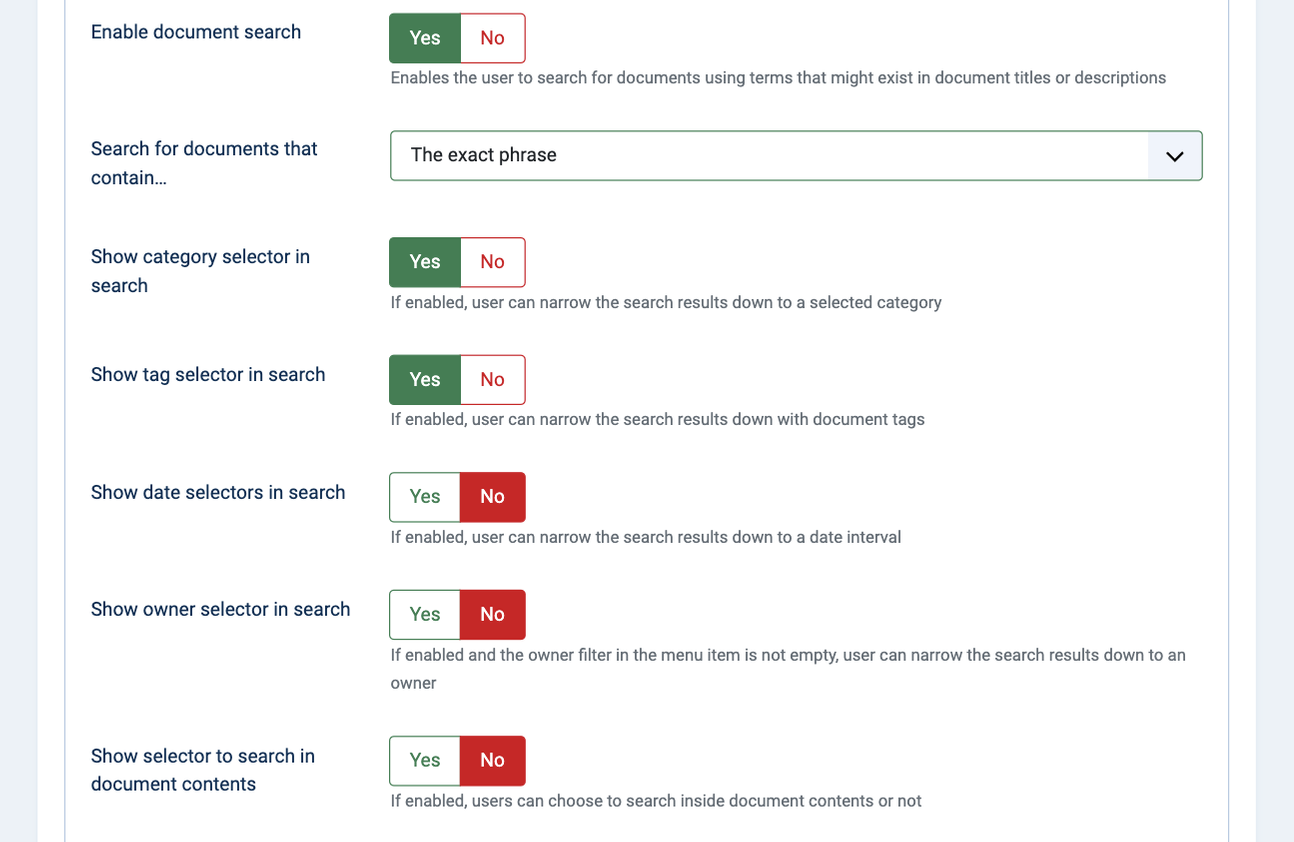1294x842 pixels.
Task: Click the 'Show owner selector in search' label
Action: click(x=221, y=609)
